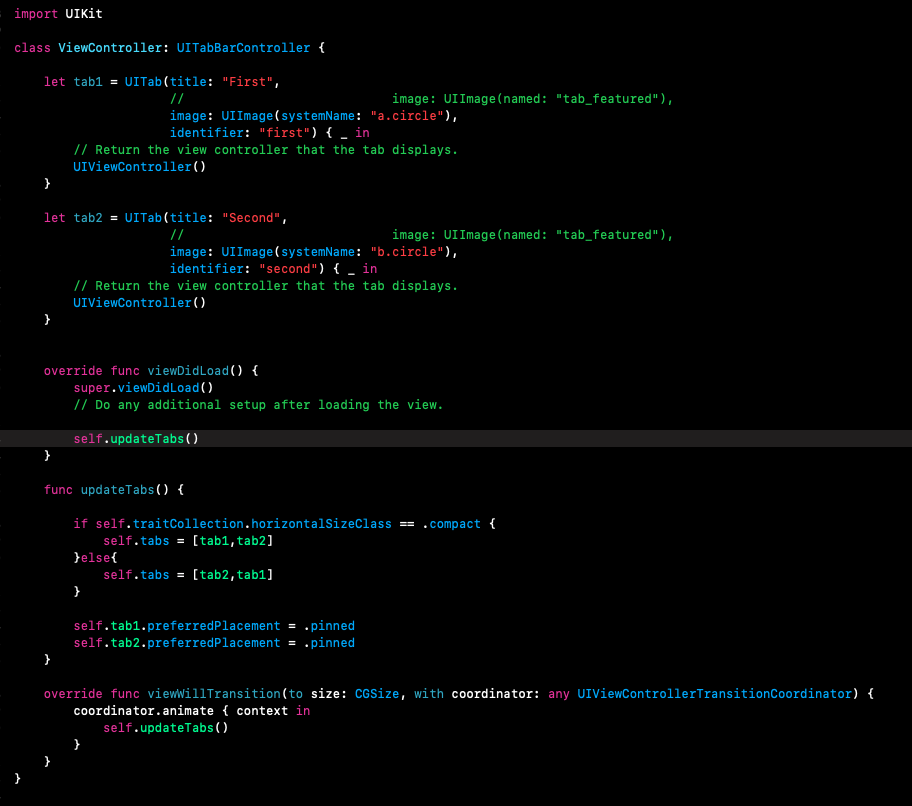This screenshot has height=806, width=912.
Task: Click the 'super.viewDidLoad()' call
Action: coord(144,388)
